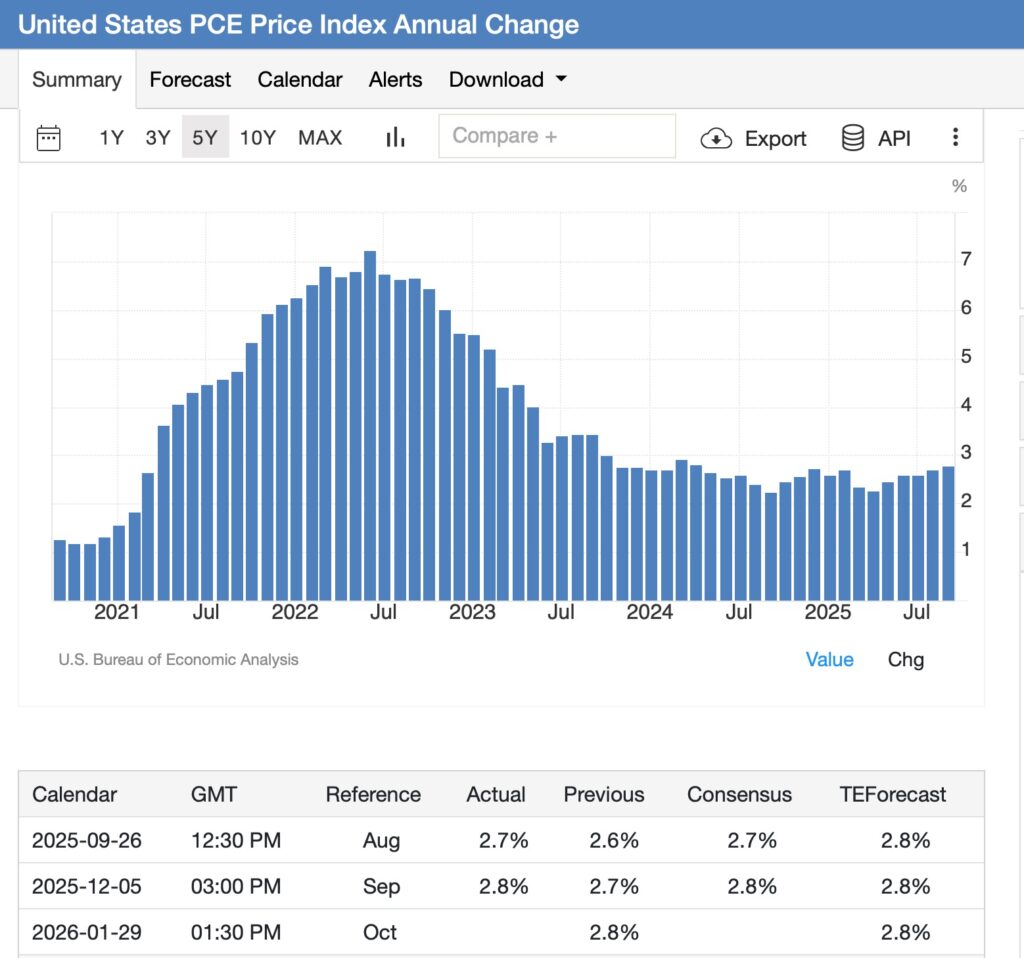Click the API database stack icon
The width and height of the screenshot is (1024, 958).
tap(853, 138)
